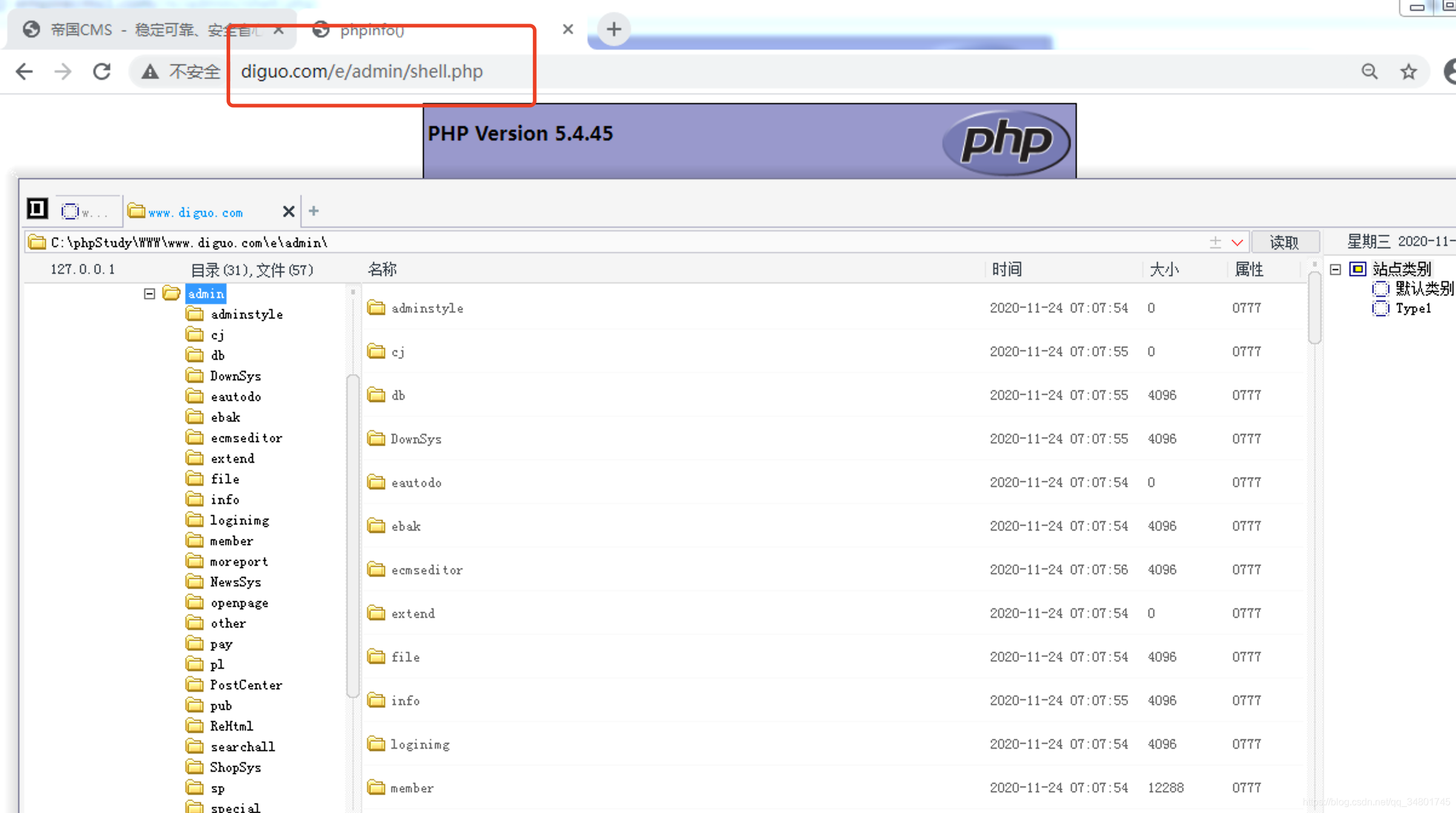Click folder icon of file in file list

point(376,657)
